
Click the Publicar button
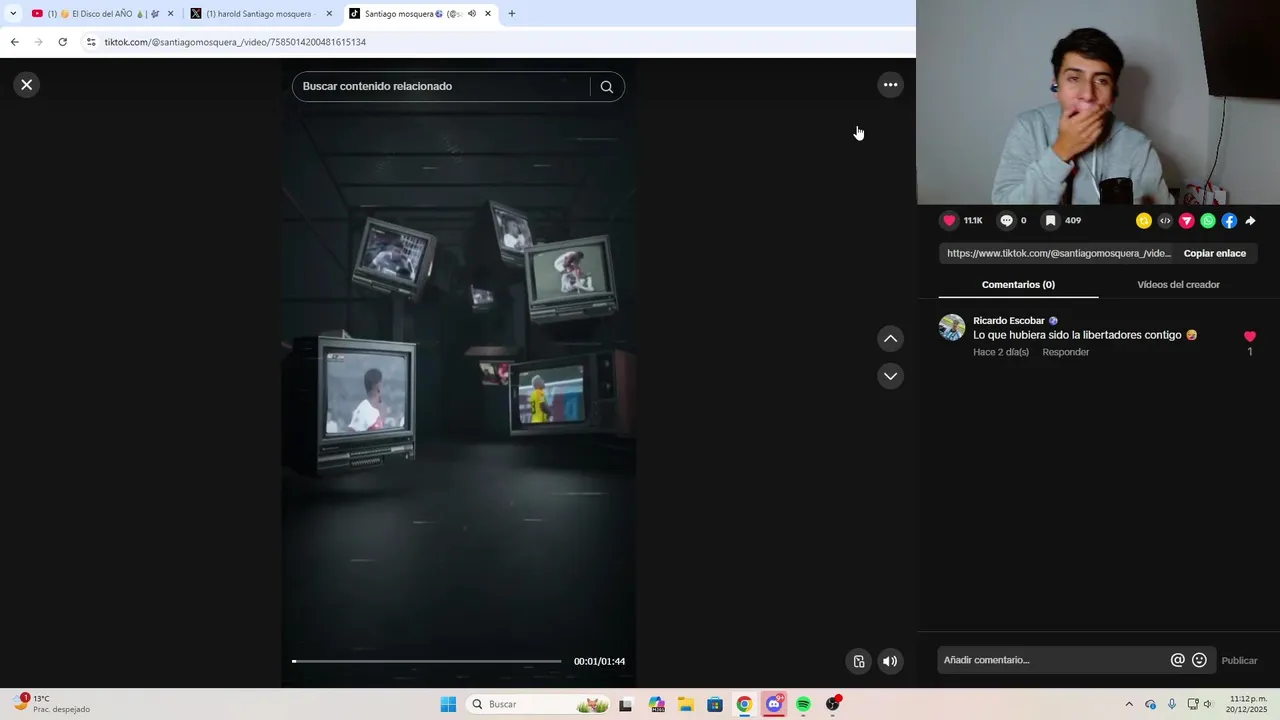tap(1239, 661)
